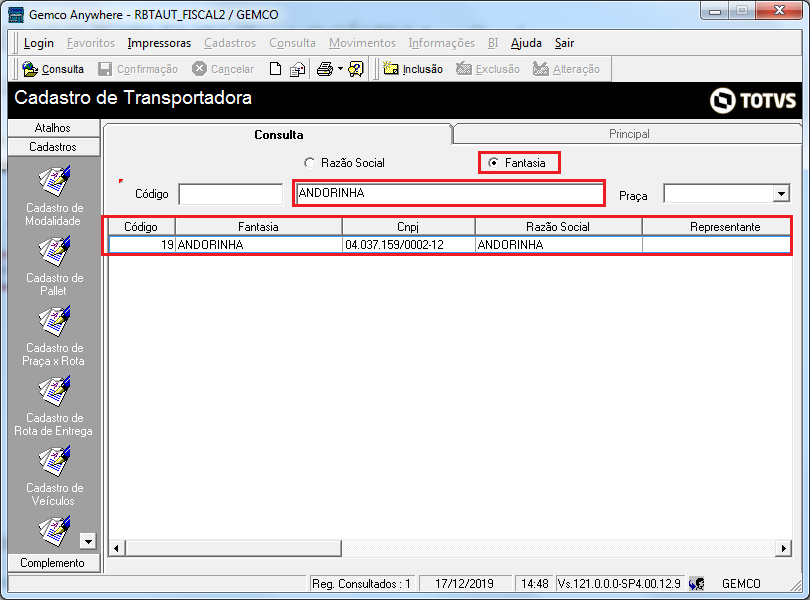Click the time 14:48 in status bar
Viewport: 810px width, 600px height.
(x=535, y=584)
